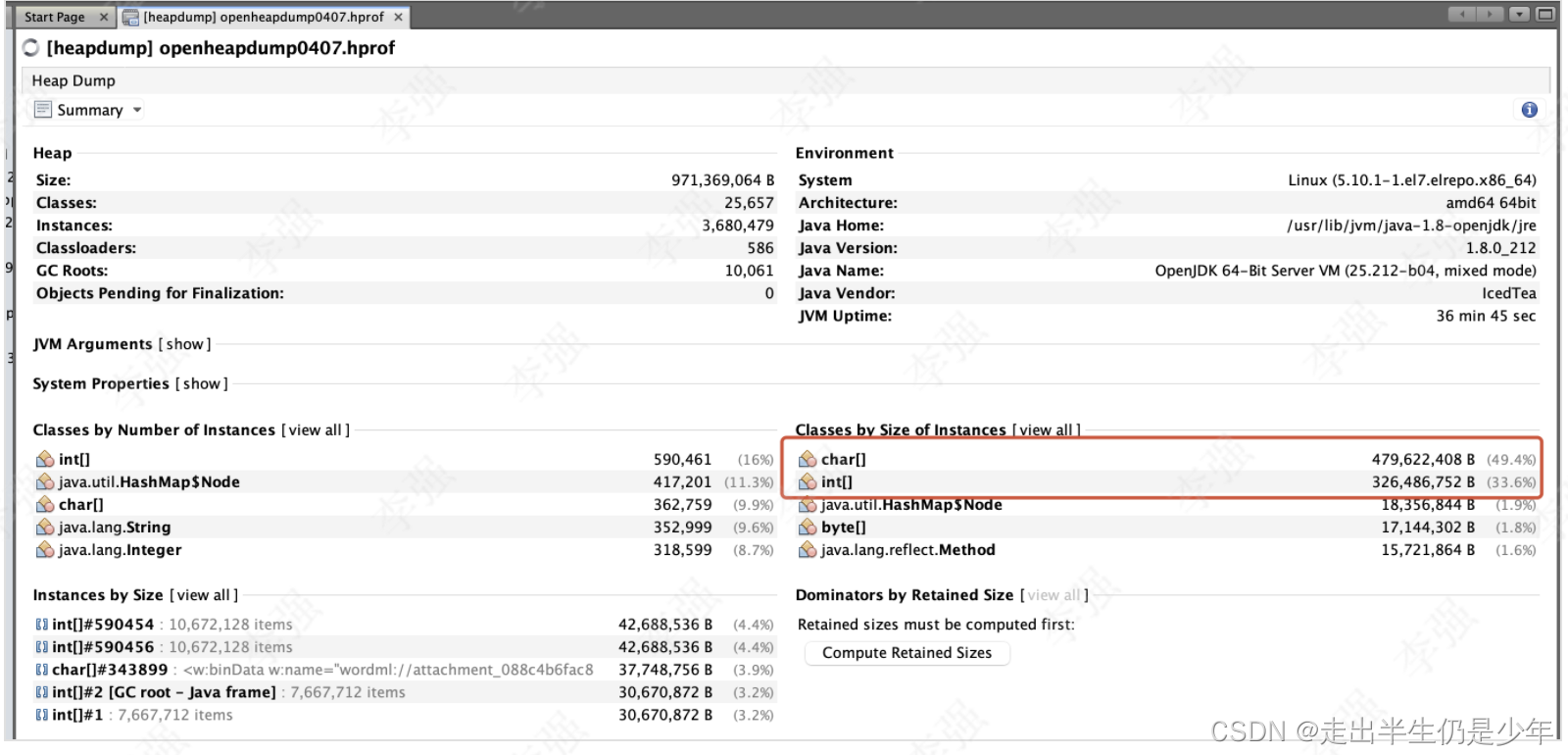This screenshot has width=1568, height=755.
Task: Select the openheapdump0407.hprof tab
Action: pyautogui.click(x=264, y=17)
